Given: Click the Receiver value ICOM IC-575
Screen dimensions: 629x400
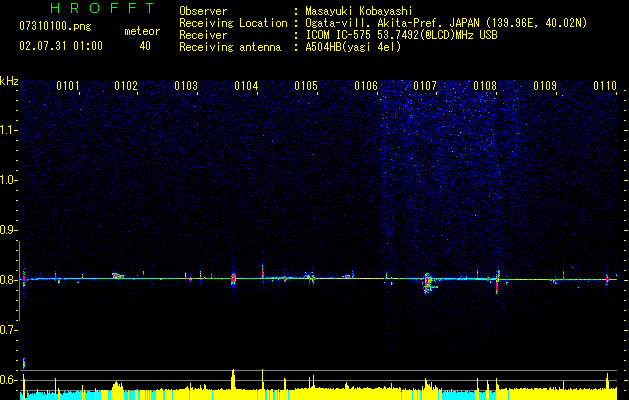Looking at the screenshot, I should pyautogui.click(x=339, y=35).
